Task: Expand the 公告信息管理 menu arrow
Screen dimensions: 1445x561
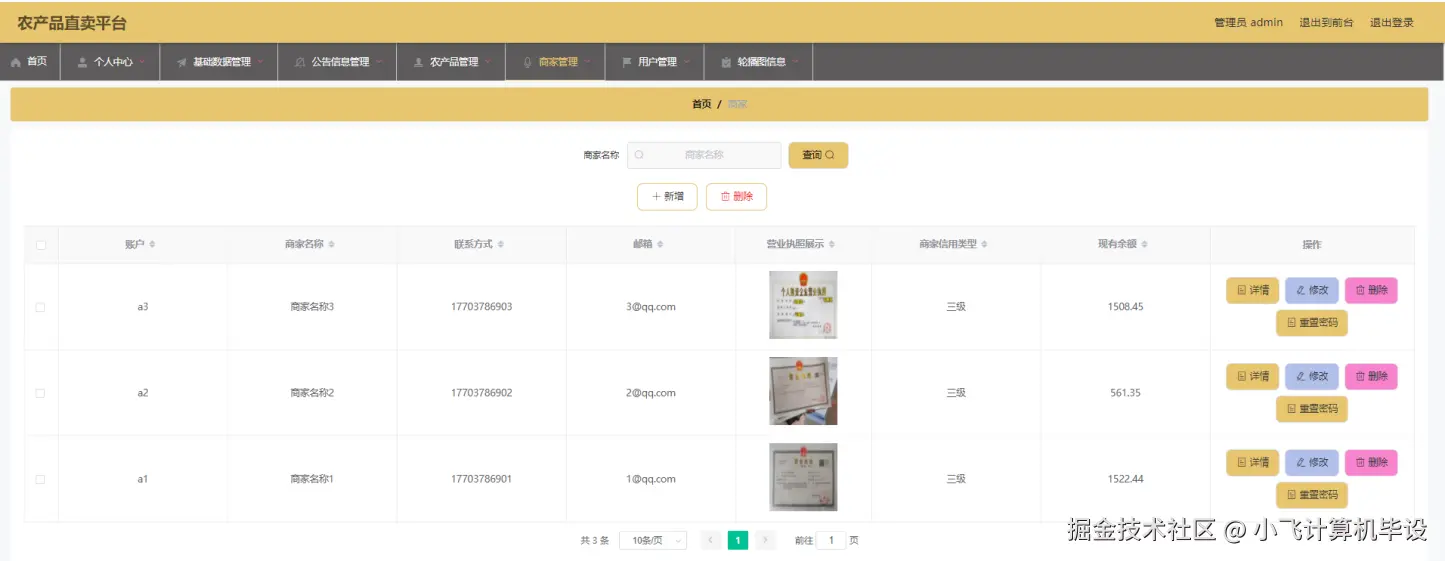Action: (x=379, y=62)
